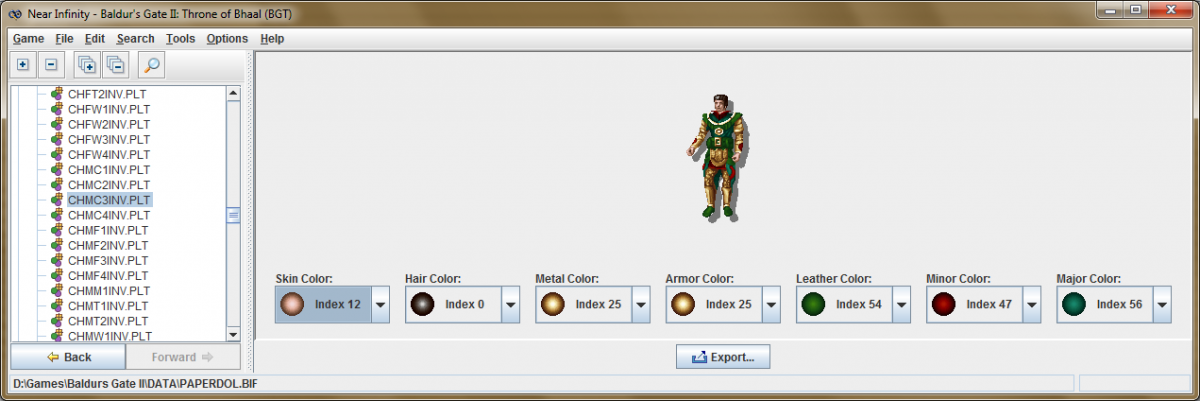Select CHFW2INV.PLT in the file tree
This screenshot has width=1200, height=401.
(x=109, y=124)
